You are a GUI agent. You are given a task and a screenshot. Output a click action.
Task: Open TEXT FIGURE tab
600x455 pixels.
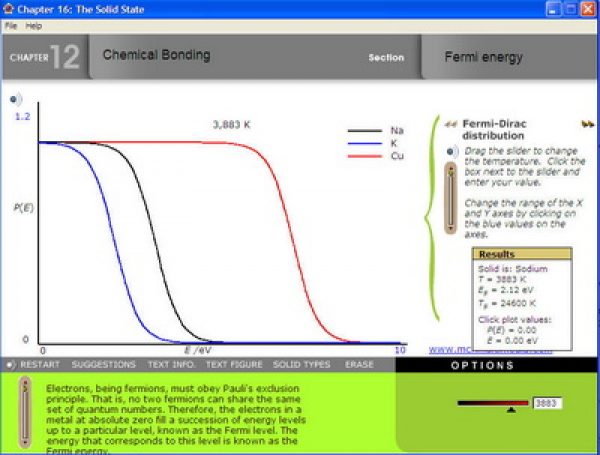(234, 364)
